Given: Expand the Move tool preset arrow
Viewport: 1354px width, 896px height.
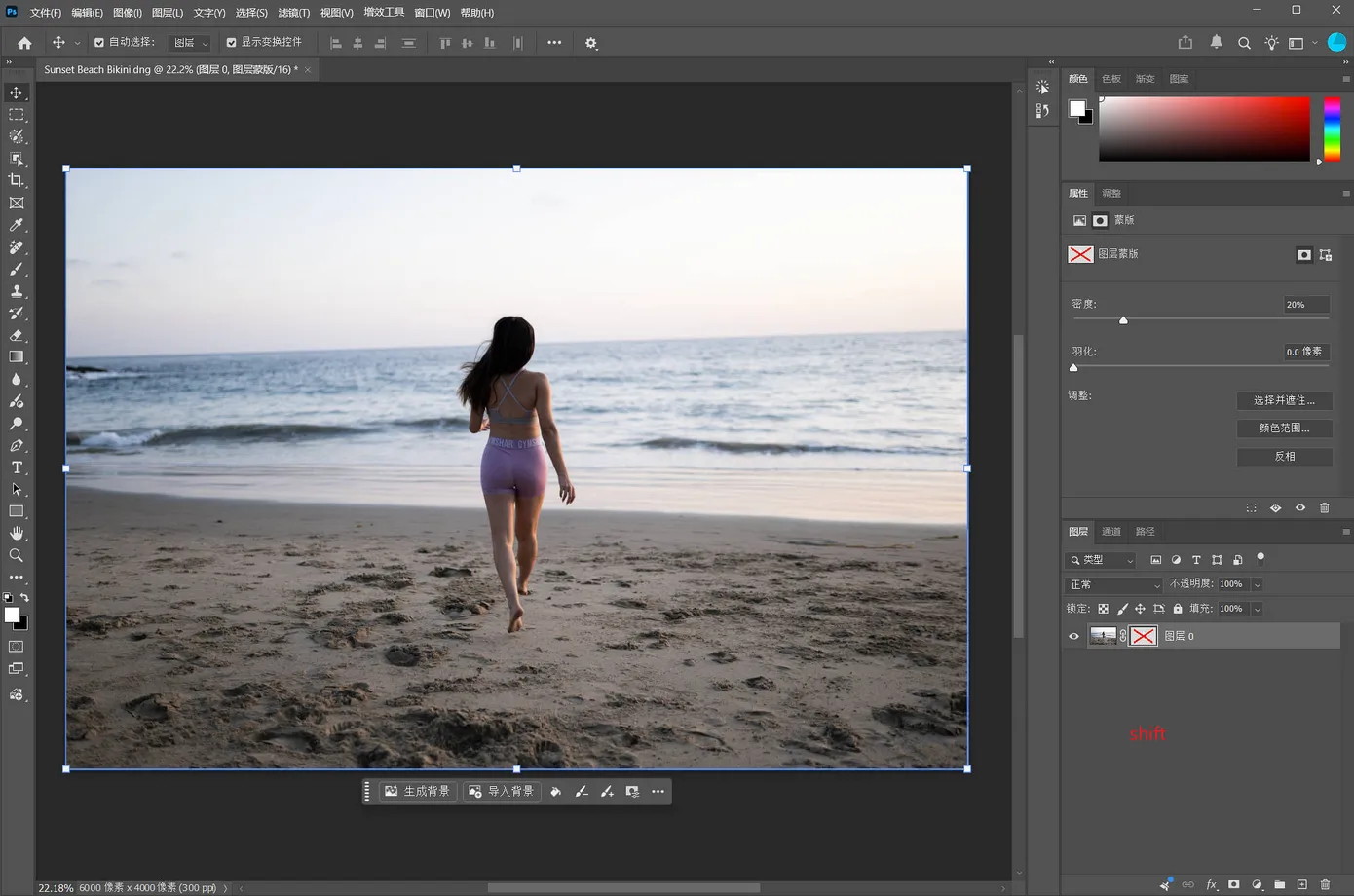Looking at the screenshot, I should tap(77, 43).
